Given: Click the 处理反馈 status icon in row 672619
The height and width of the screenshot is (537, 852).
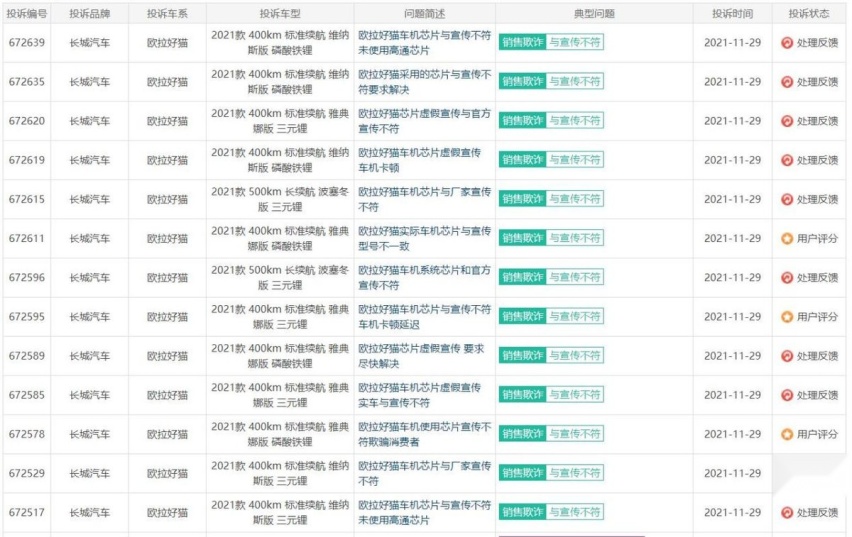Looking at the screenshot, I should click(787, 160).
